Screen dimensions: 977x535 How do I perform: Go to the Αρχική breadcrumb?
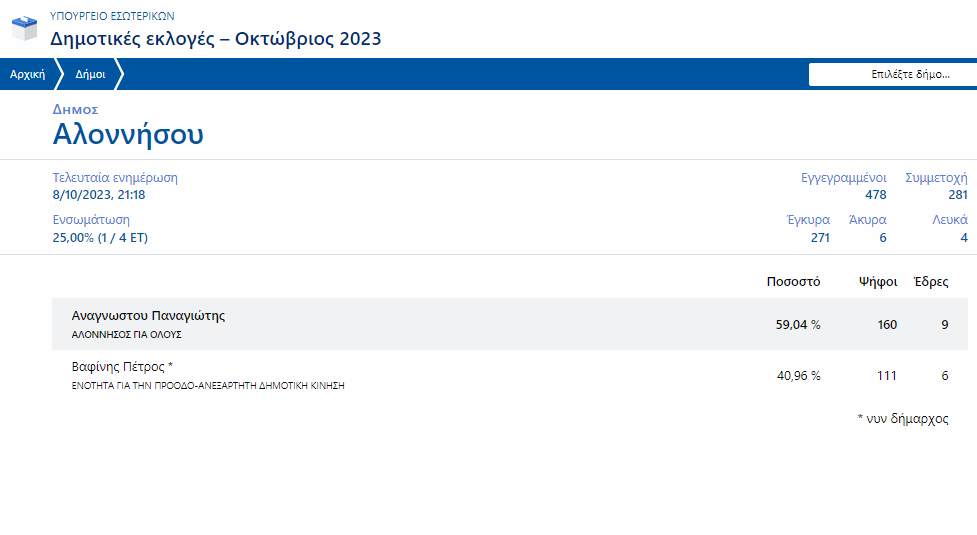(28, 74)
